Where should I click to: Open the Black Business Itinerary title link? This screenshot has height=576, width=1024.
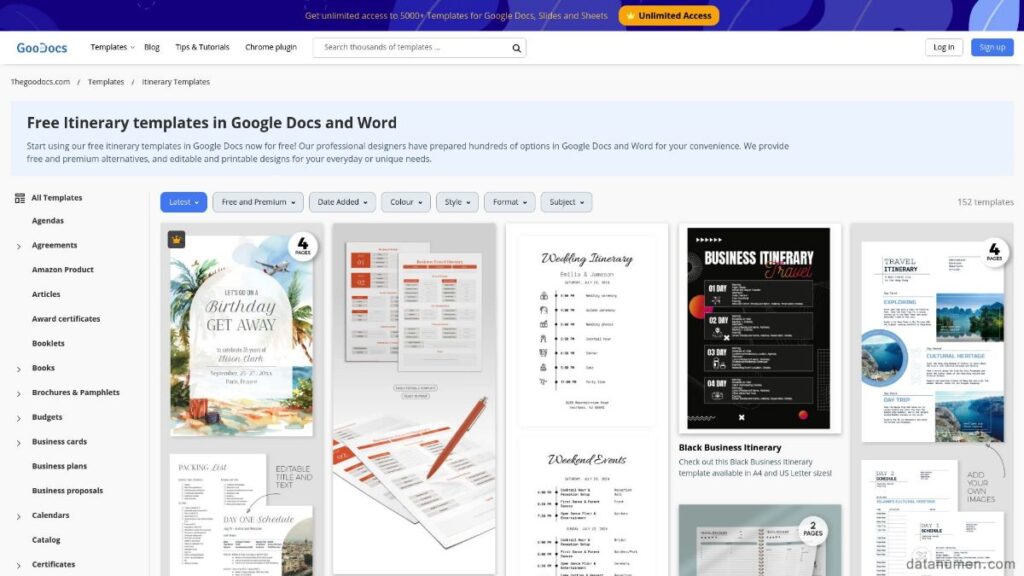pos(730,448)
